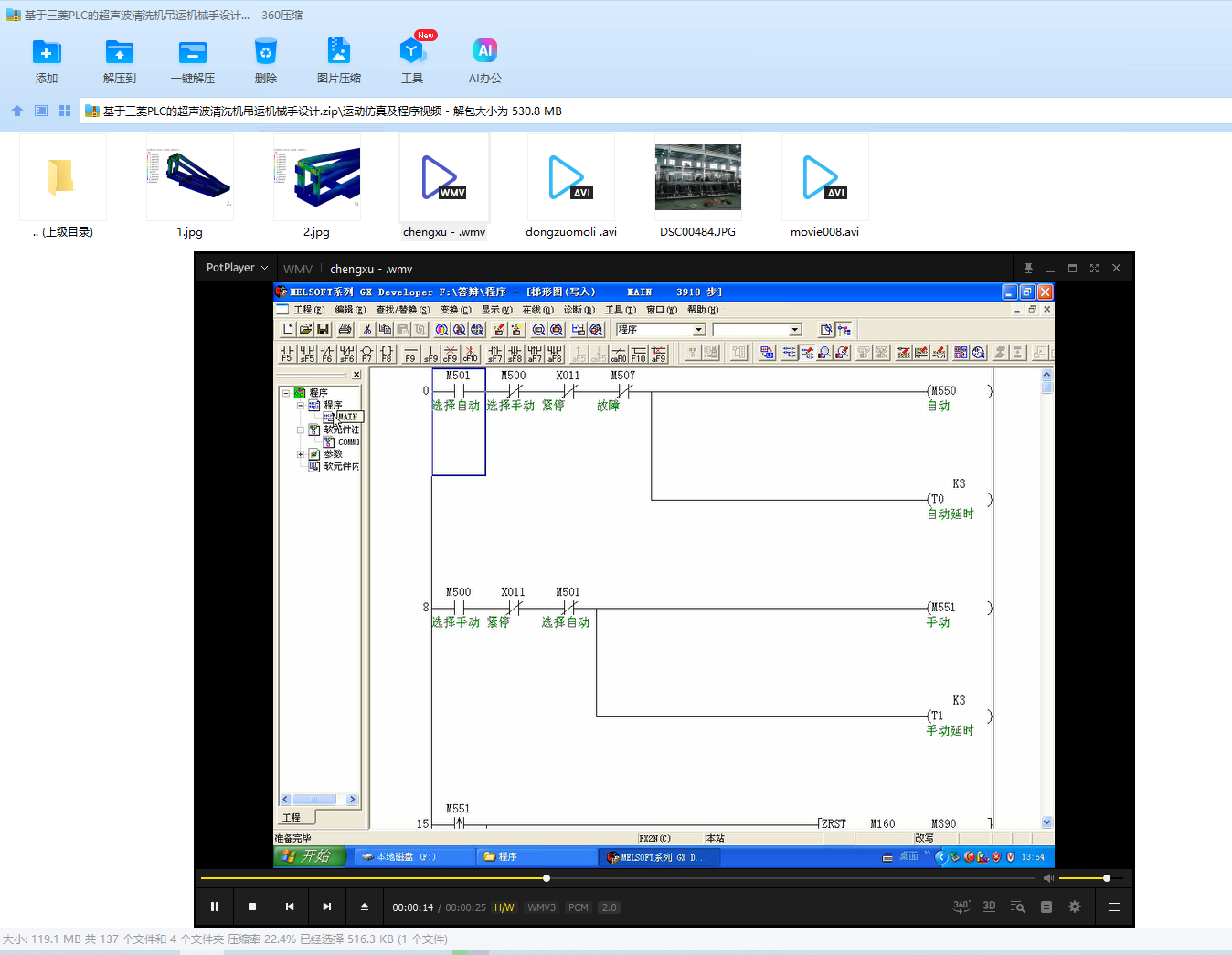Image resolution: width=1232 pixels, height=955 pixels.
Task: Open the chapter/bookmark list icon
Action: tap(1046, 907)
